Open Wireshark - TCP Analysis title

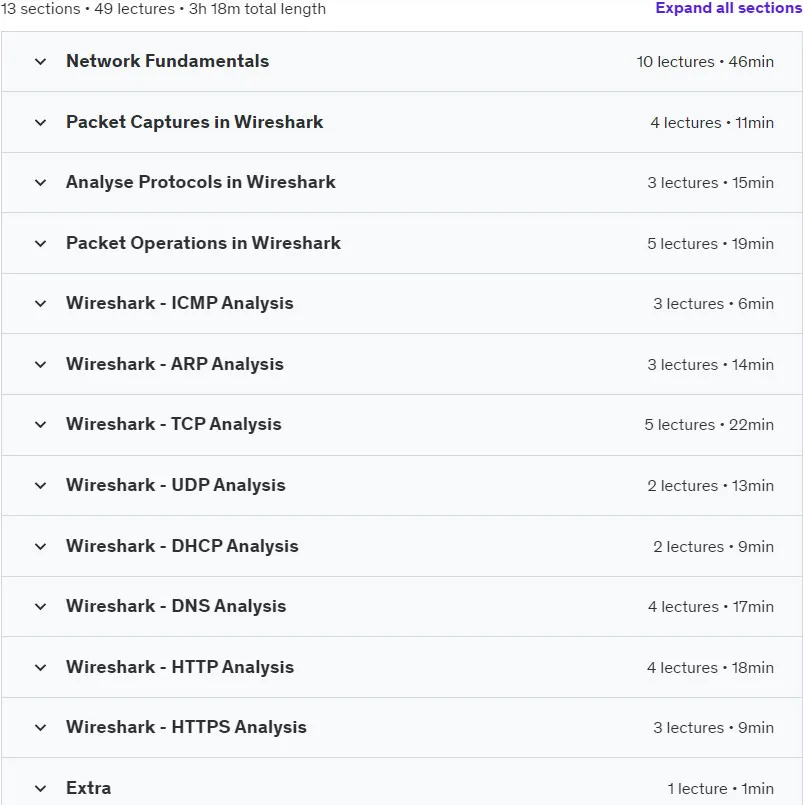(x=174, y=425)
